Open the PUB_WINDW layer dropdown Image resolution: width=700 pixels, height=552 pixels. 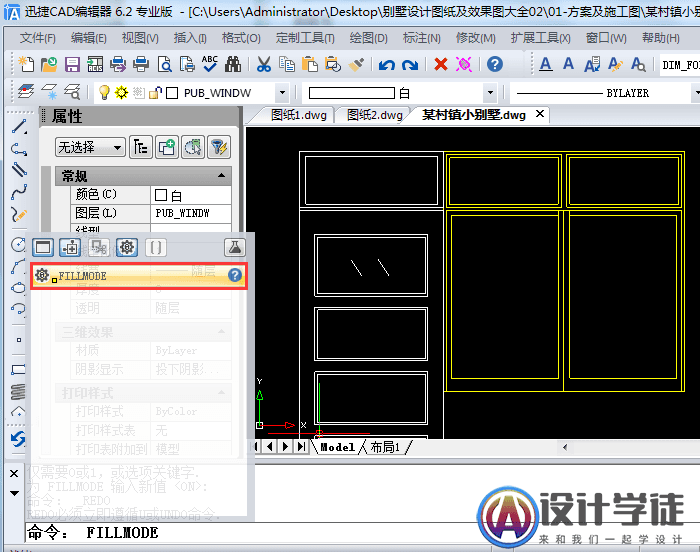[x=282, y=93]
